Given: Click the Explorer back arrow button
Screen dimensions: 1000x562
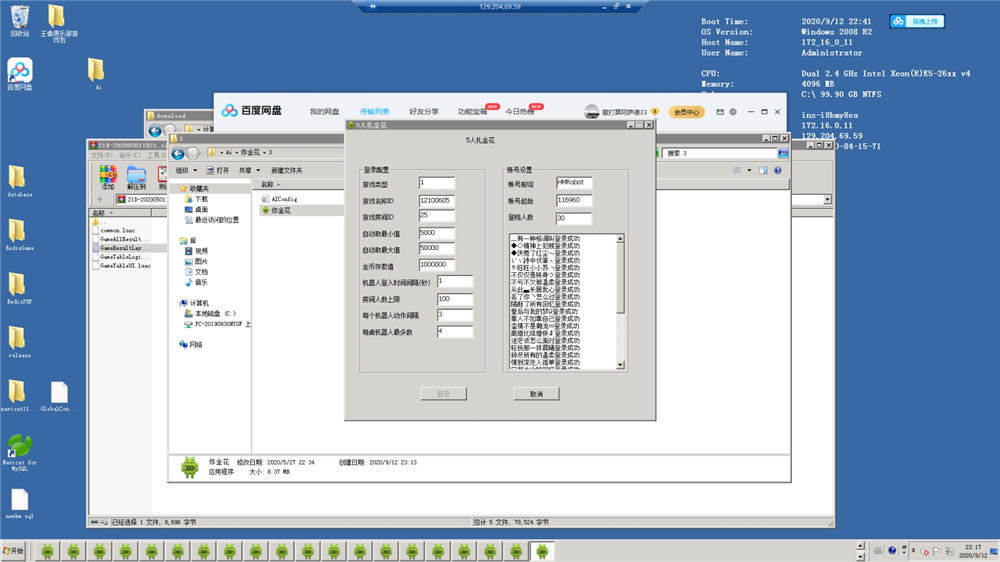Looking at the screenshot, I should coord(178,153).
